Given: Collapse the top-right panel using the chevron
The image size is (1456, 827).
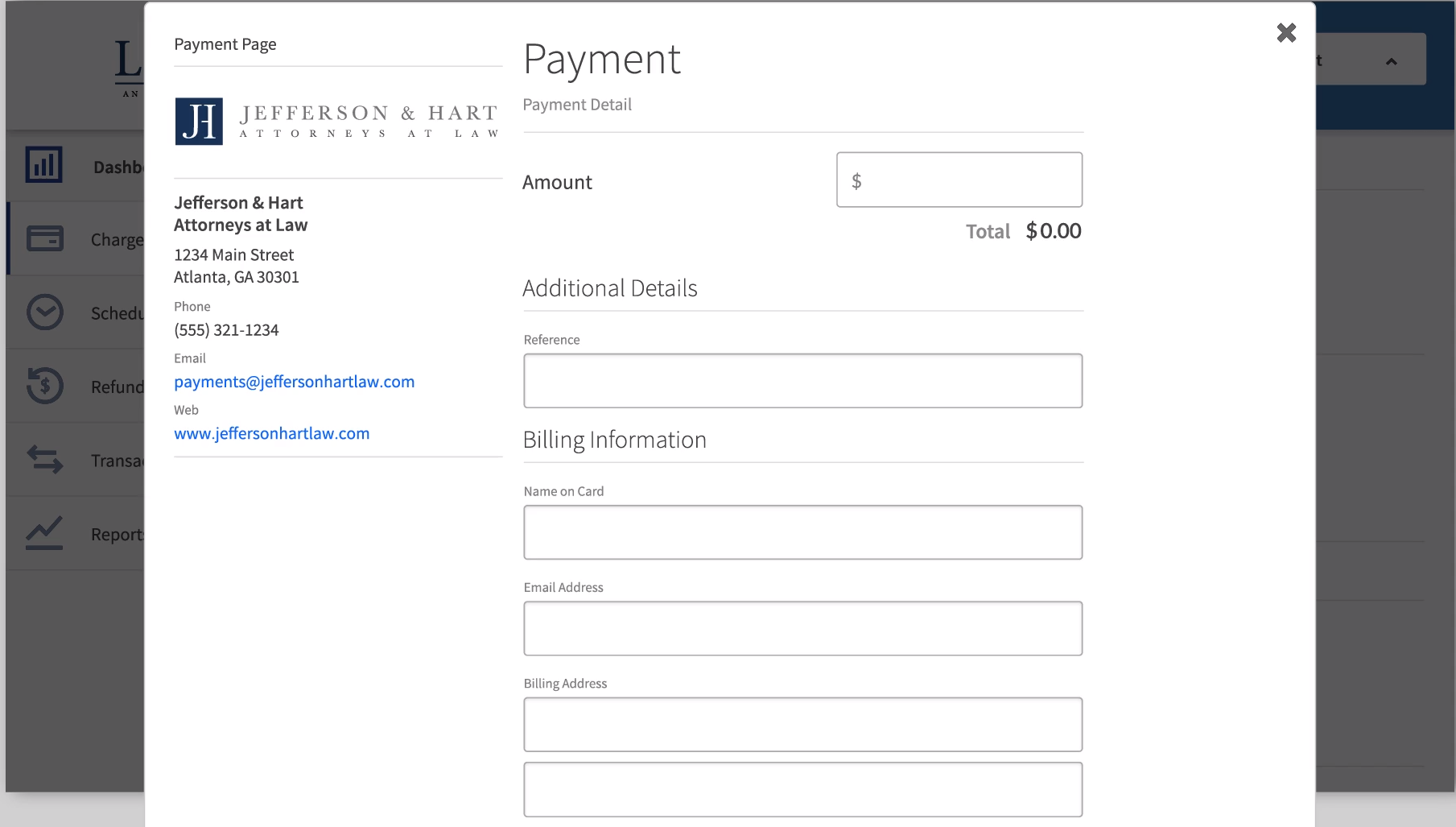Looking at the screenshot, I should (1392, 60).
